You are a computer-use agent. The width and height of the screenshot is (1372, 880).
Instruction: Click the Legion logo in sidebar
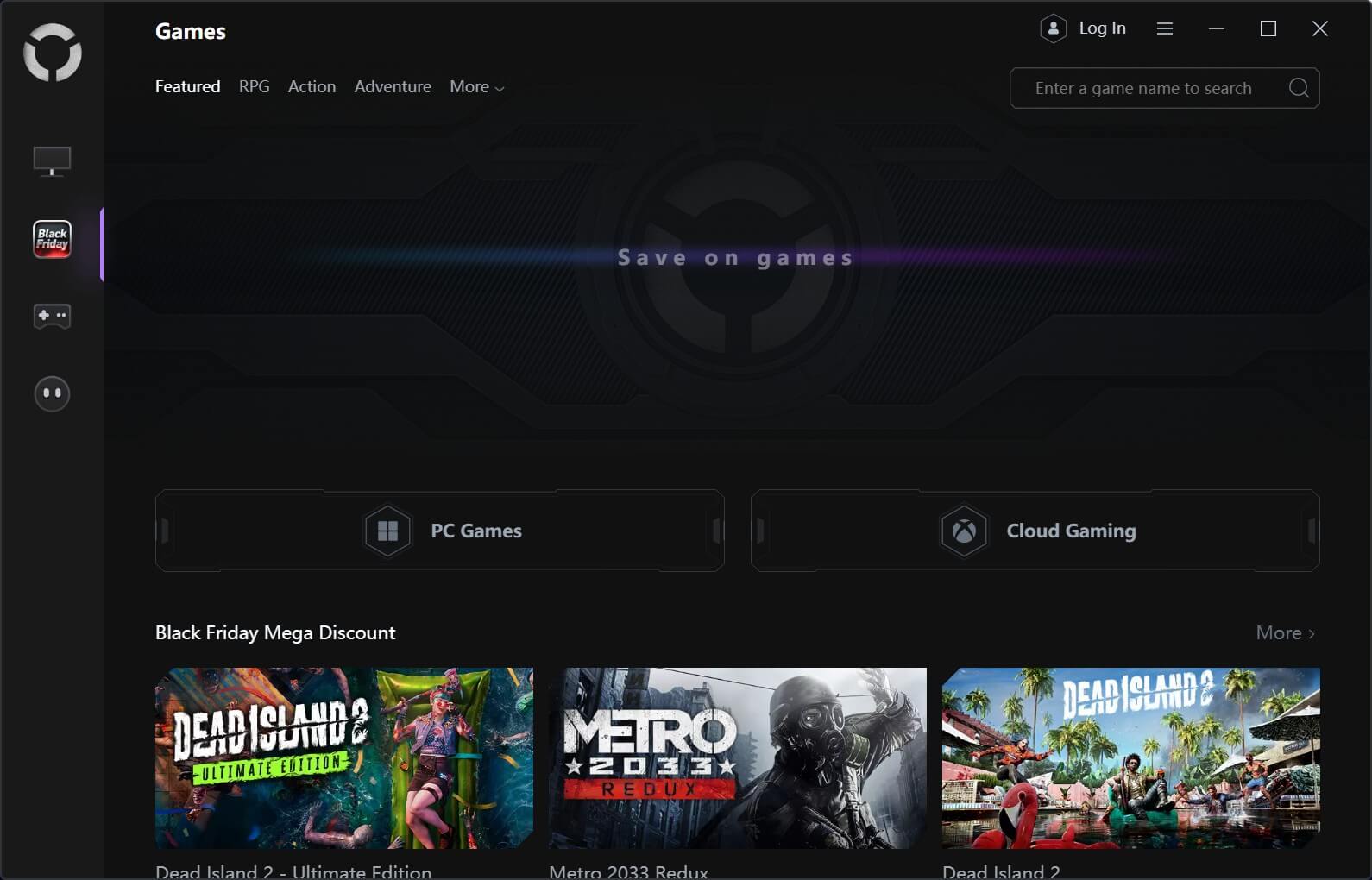[52, 53]
